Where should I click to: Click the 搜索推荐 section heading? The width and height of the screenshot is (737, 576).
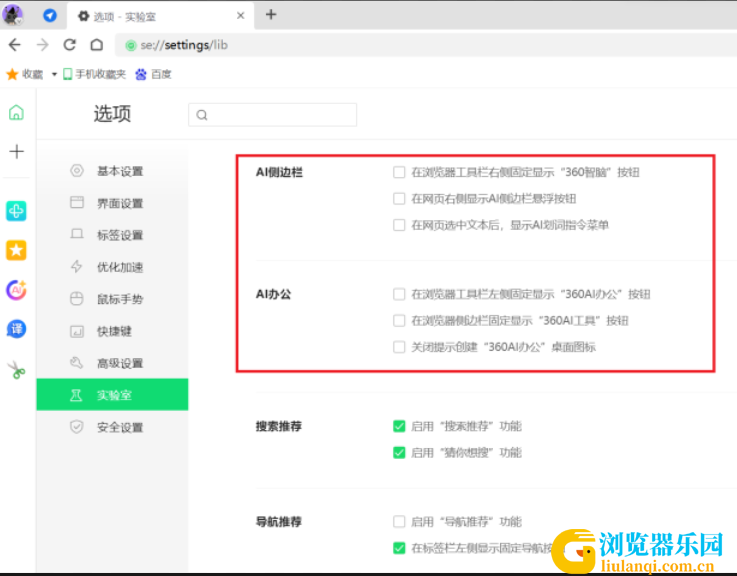click(x=279, y=426)
